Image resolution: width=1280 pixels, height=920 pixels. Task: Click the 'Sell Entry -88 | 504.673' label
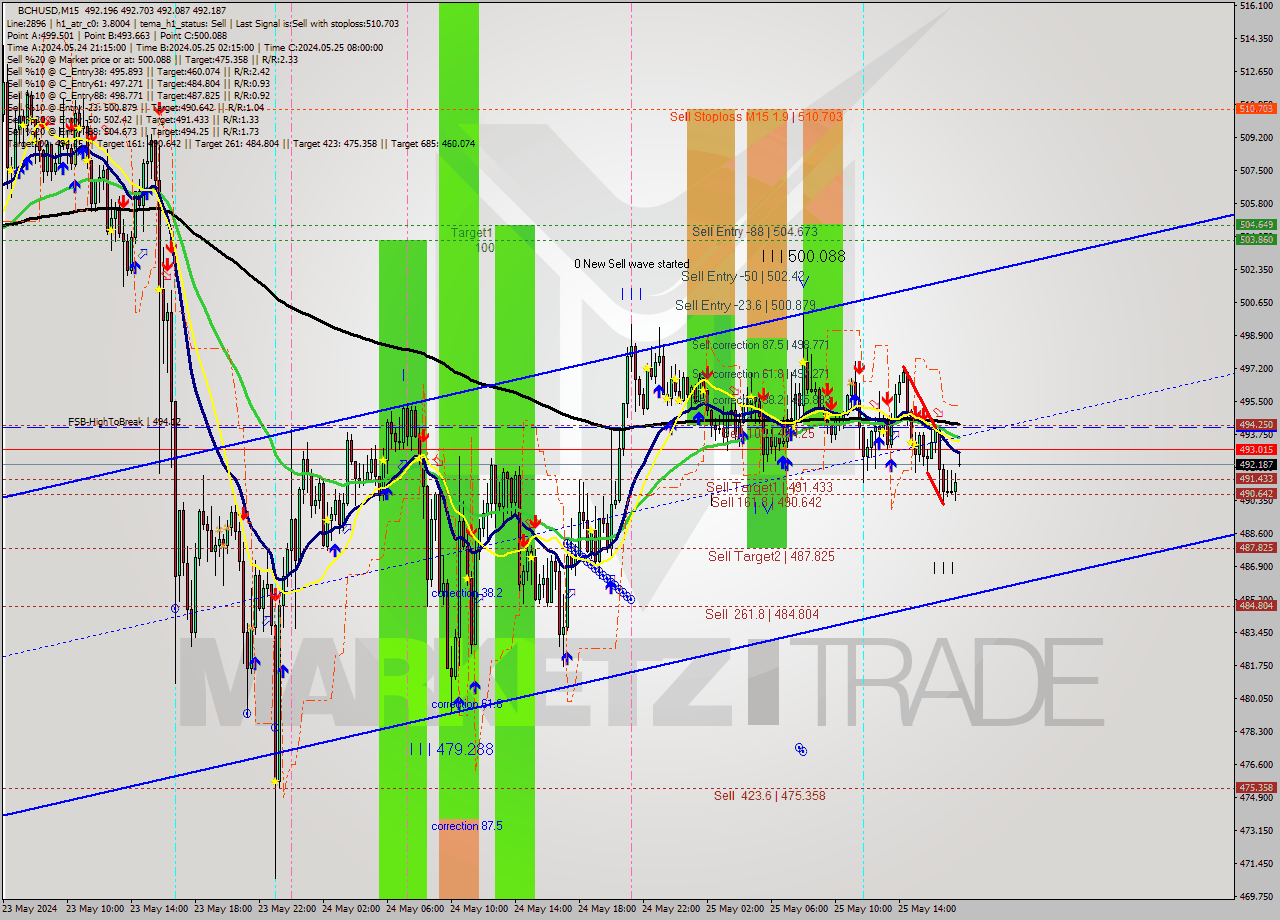[x=754, y=232]
